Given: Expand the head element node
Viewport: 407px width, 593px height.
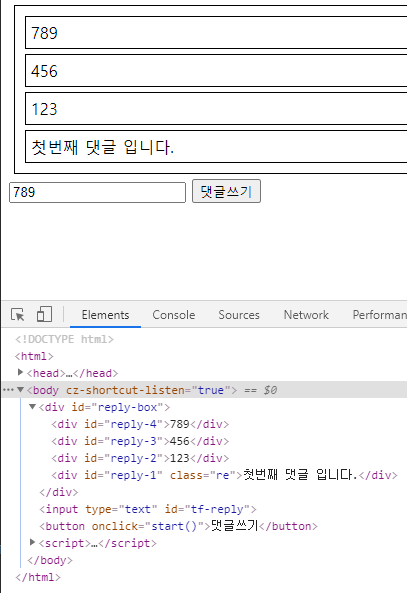Looking at the screenshot, I should 20,373.
